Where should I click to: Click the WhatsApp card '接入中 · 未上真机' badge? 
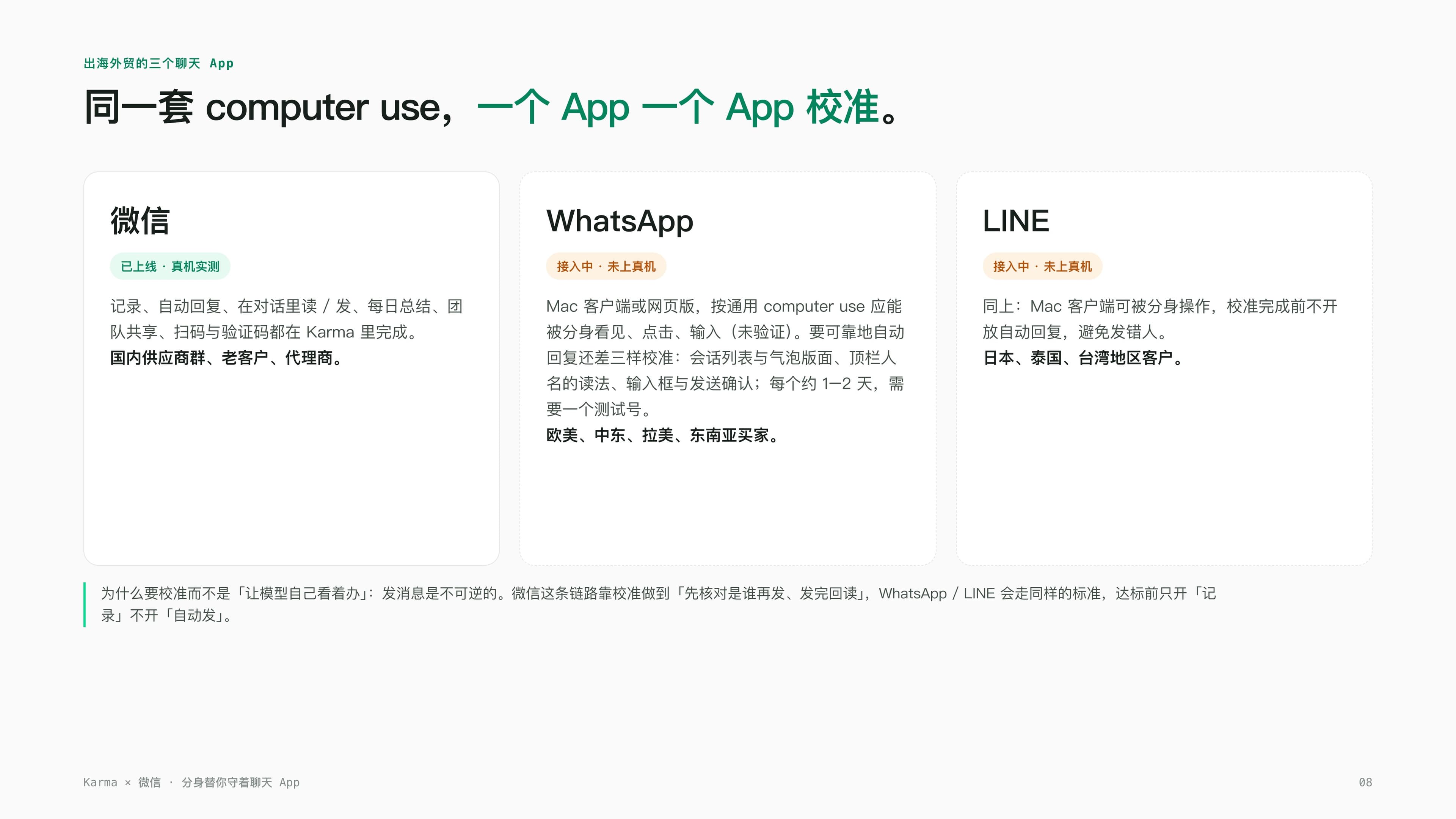click(606, 266)
